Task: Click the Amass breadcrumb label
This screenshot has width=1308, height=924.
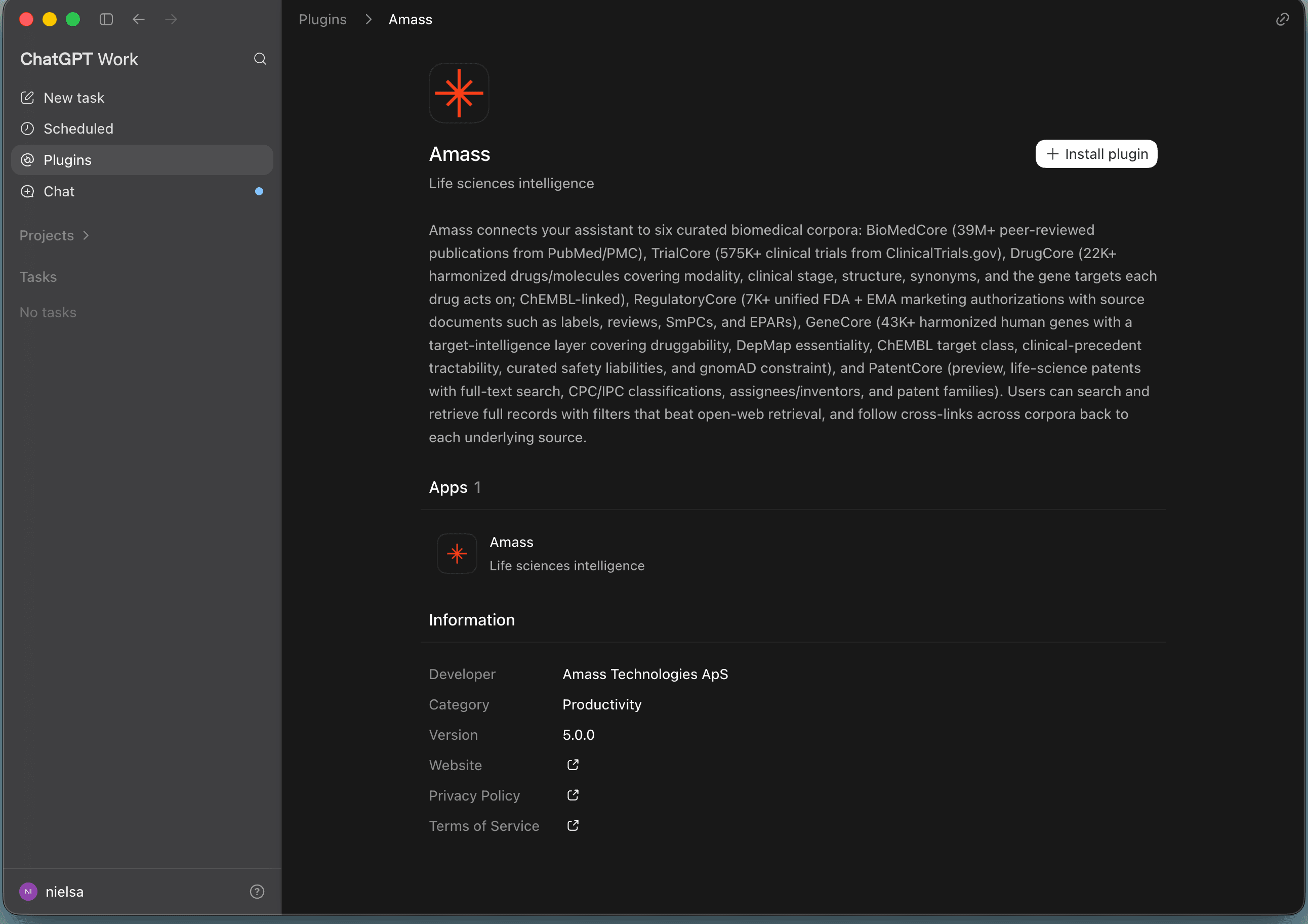Action: (x=410, y=19)
